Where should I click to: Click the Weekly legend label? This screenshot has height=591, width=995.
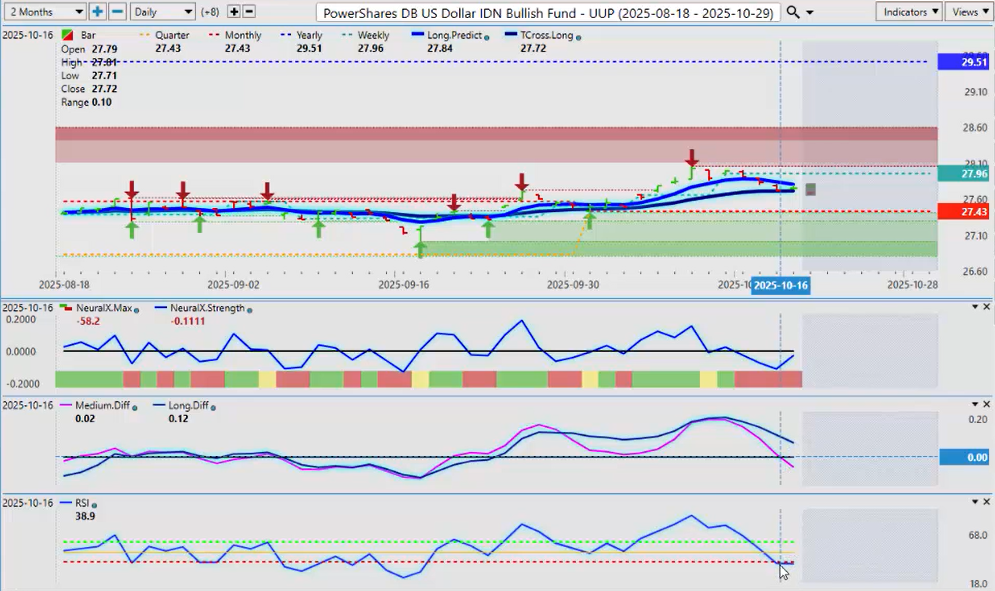pyautogui.click(x=372, y=35)
